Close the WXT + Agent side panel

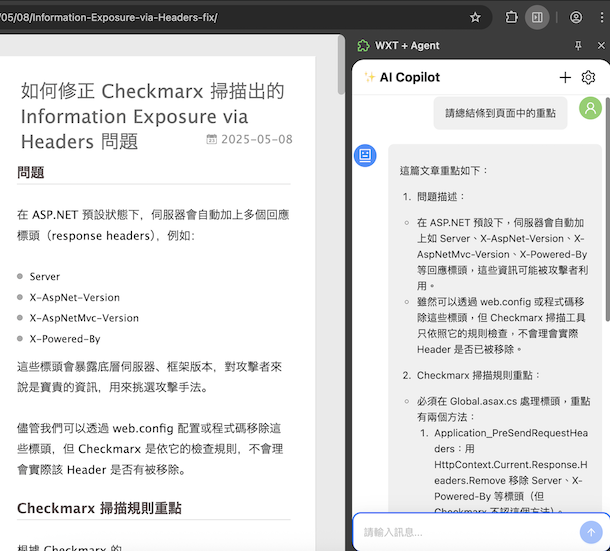(x=601, y=46)
